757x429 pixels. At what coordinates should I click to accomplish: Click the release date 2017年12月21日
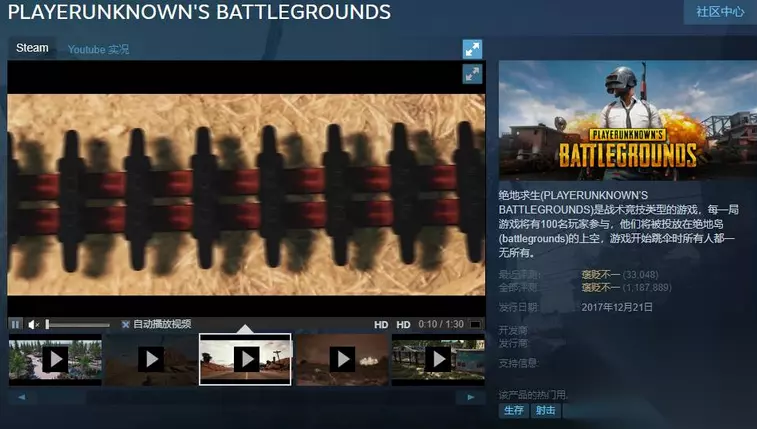(x=617, y=307)
